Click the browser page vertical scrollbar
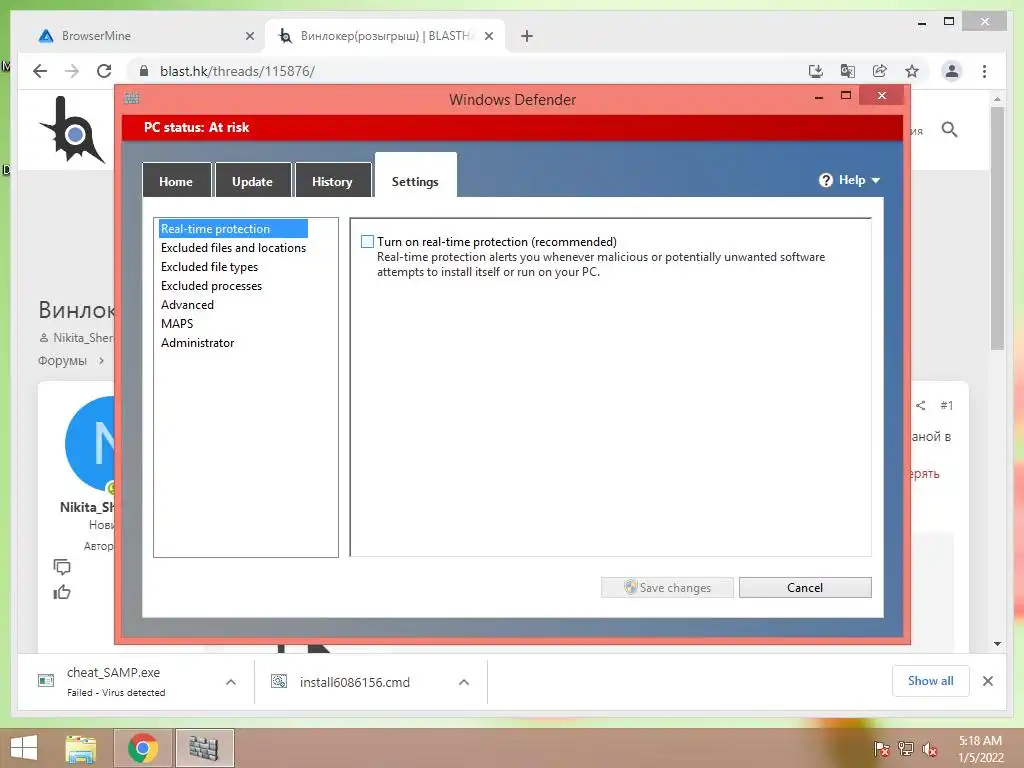 pyautogui.click(x=997, y=229)
